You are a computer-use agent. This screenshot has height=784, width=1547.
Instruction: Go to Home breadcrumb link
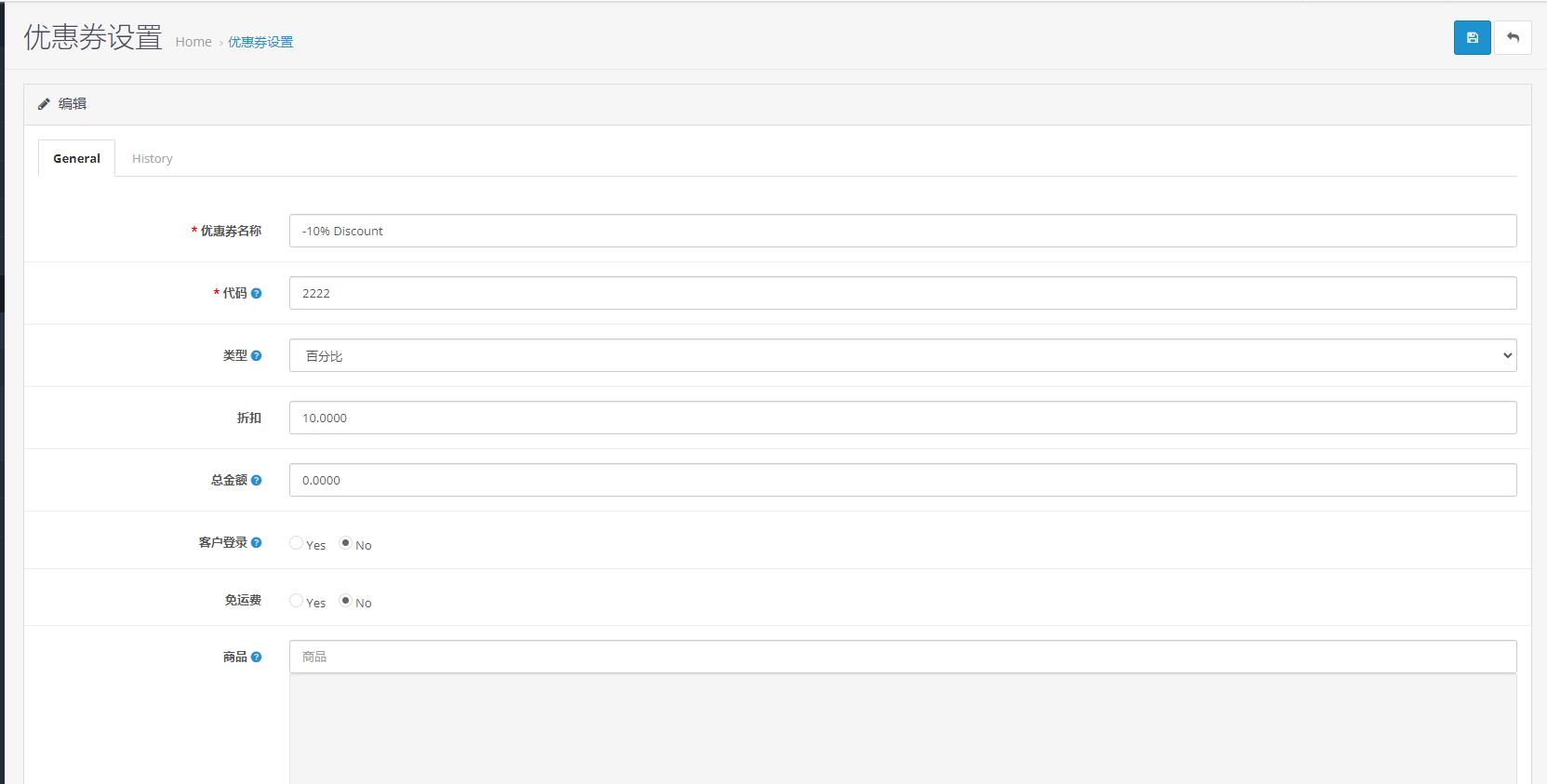coord(193,42)
